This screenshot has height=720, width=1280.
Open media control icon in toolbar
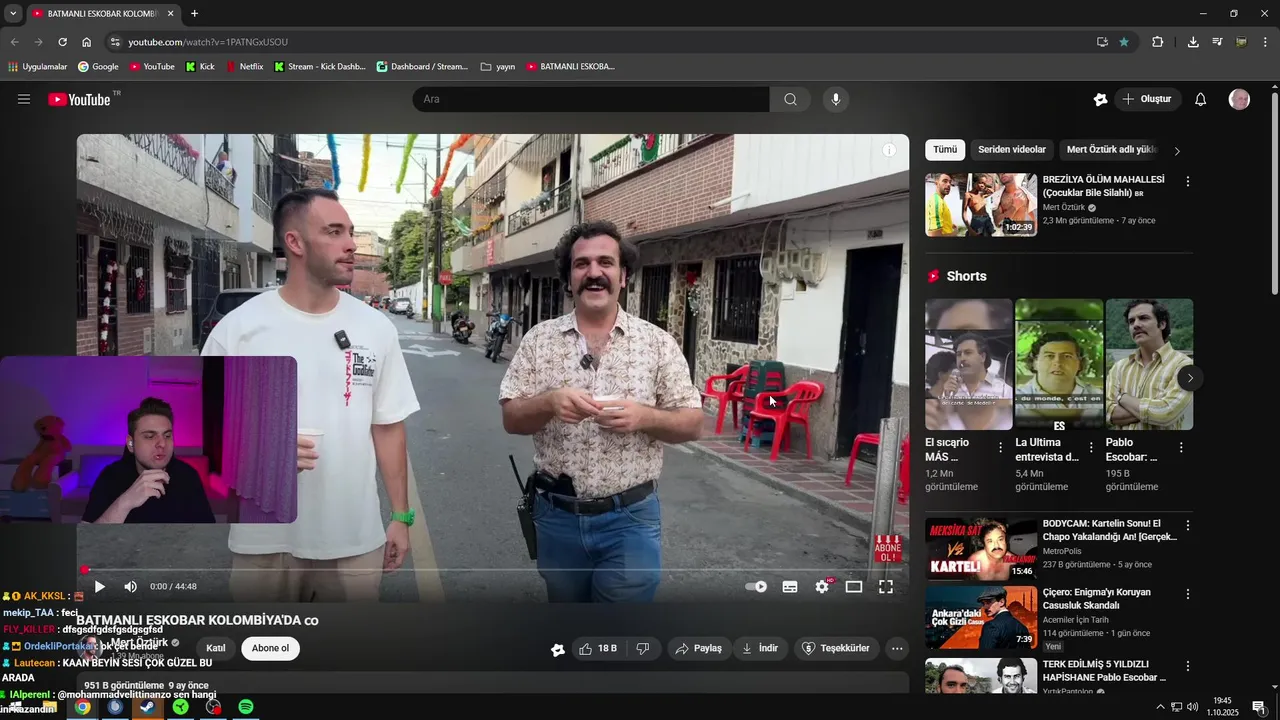1217,42
